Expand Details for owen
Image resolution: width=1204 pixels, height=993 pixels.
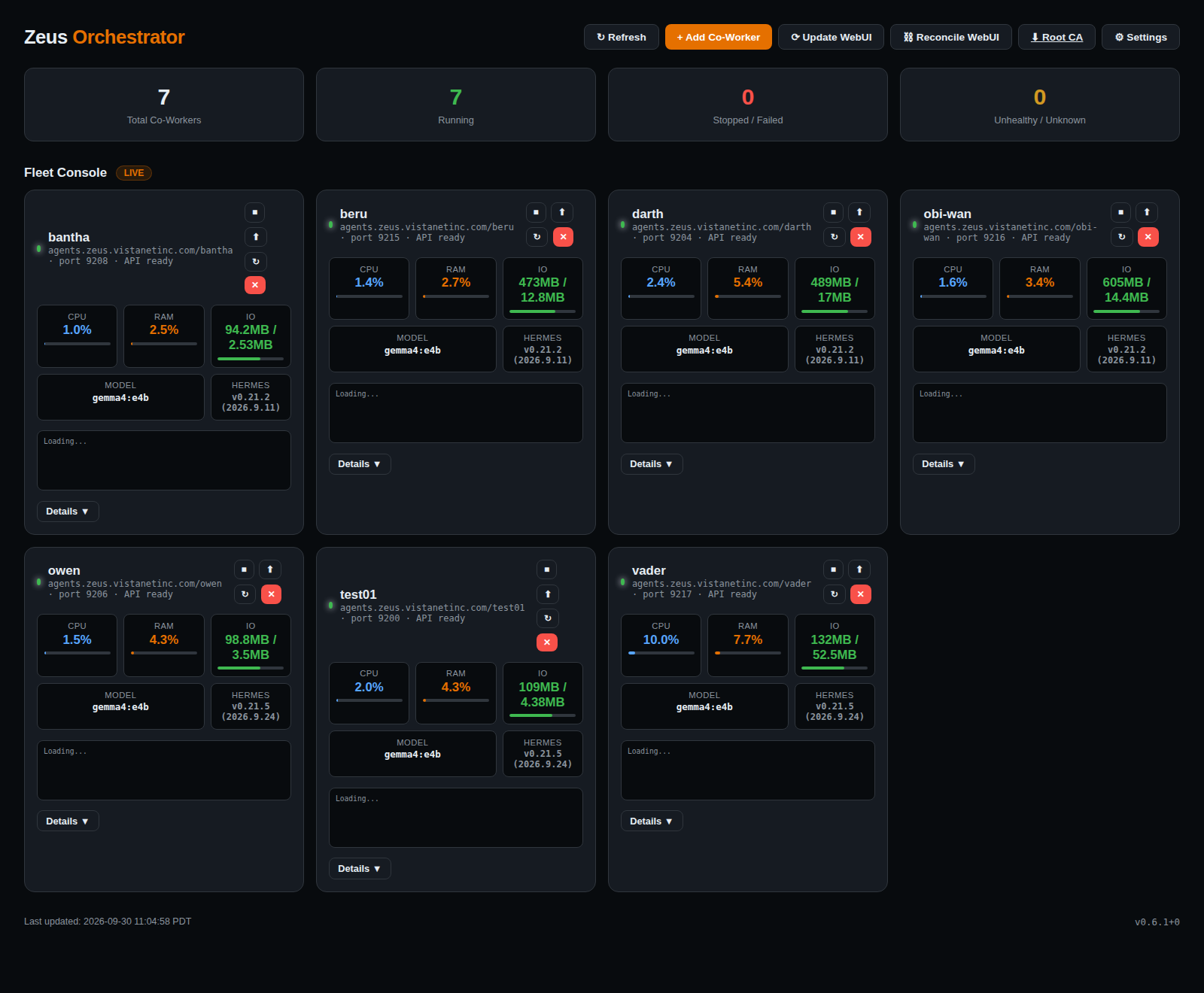click(68, 821)
